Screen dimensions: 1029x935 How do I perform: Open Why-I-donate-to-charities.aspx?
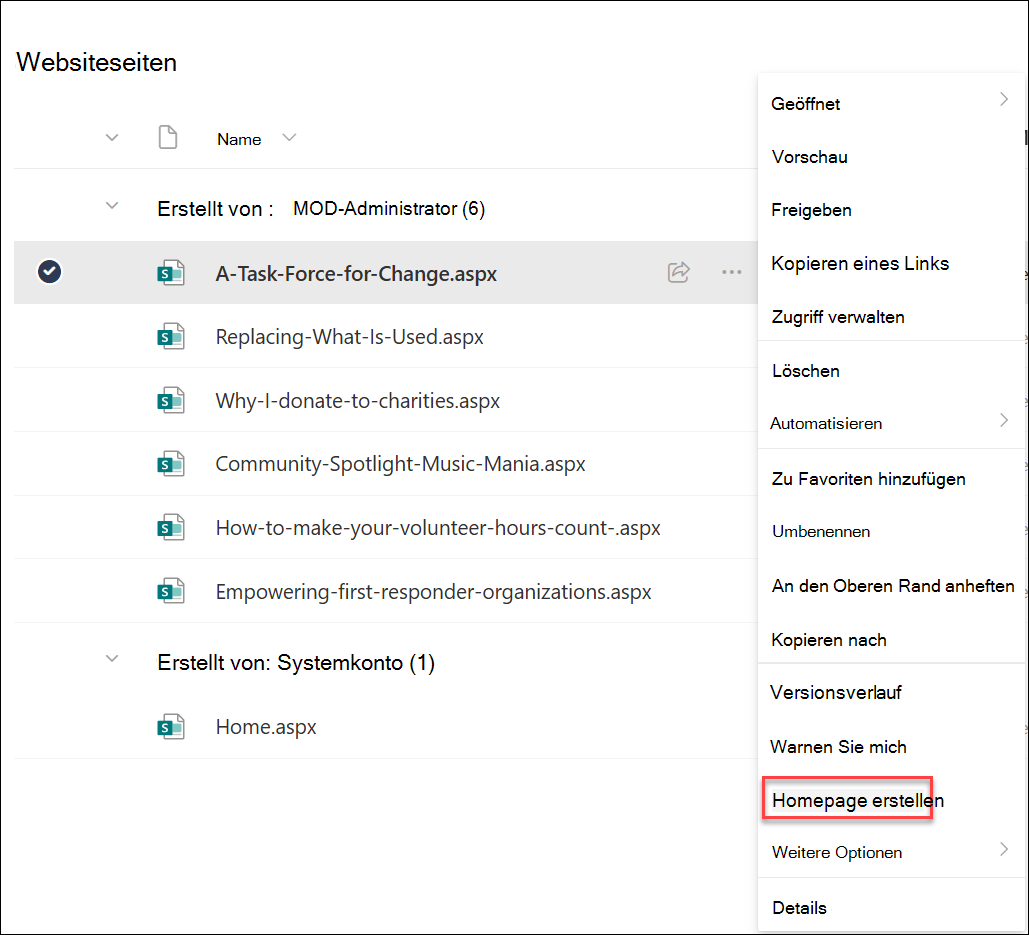point(358,401)
